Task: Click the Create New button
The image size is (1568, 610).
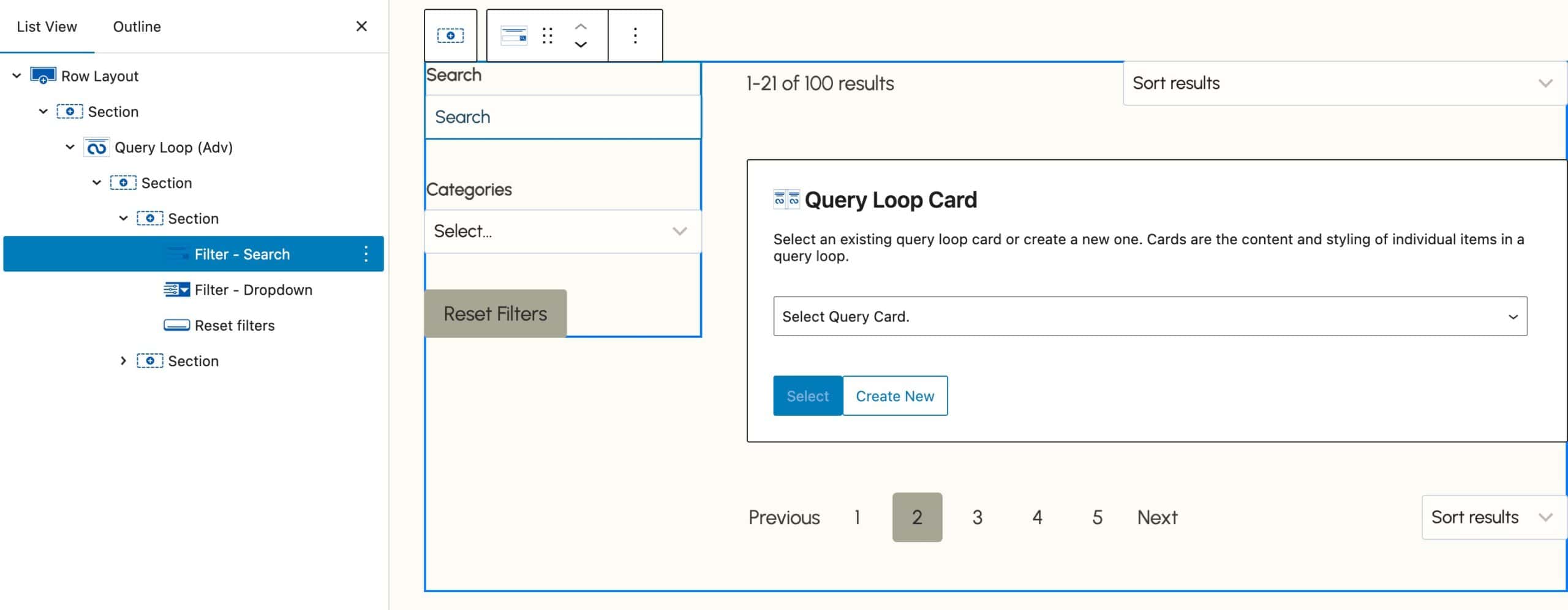Action: pos(894,396)
